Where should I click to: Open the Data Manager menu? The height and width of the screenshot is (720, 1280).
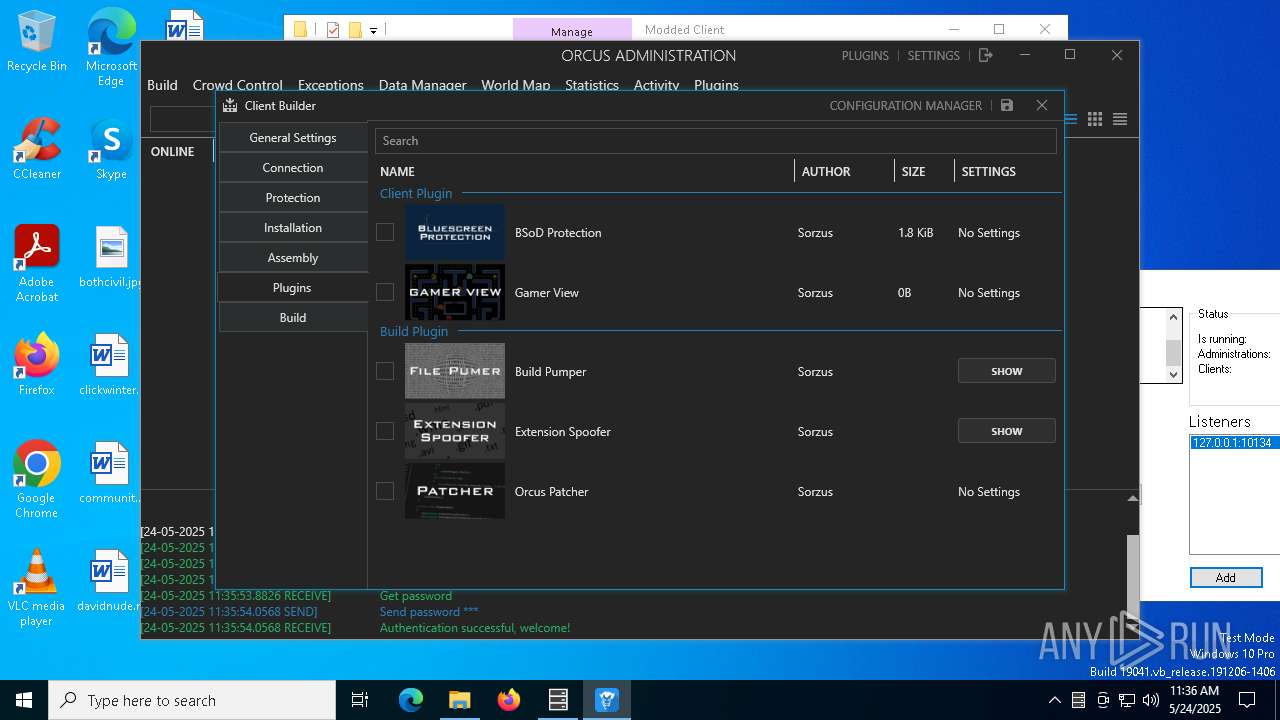423,85
